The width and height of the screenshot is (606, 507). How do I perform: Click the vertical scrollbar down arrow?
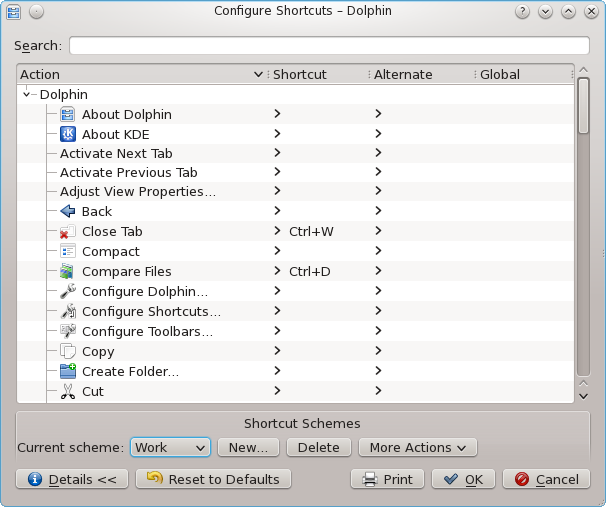click(583, 396)
